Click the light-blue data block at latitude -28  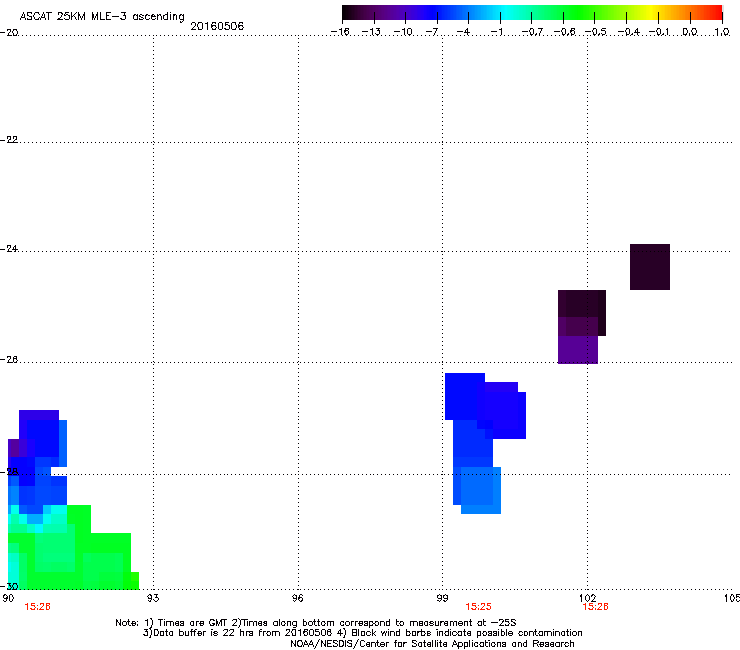(480, 490)
